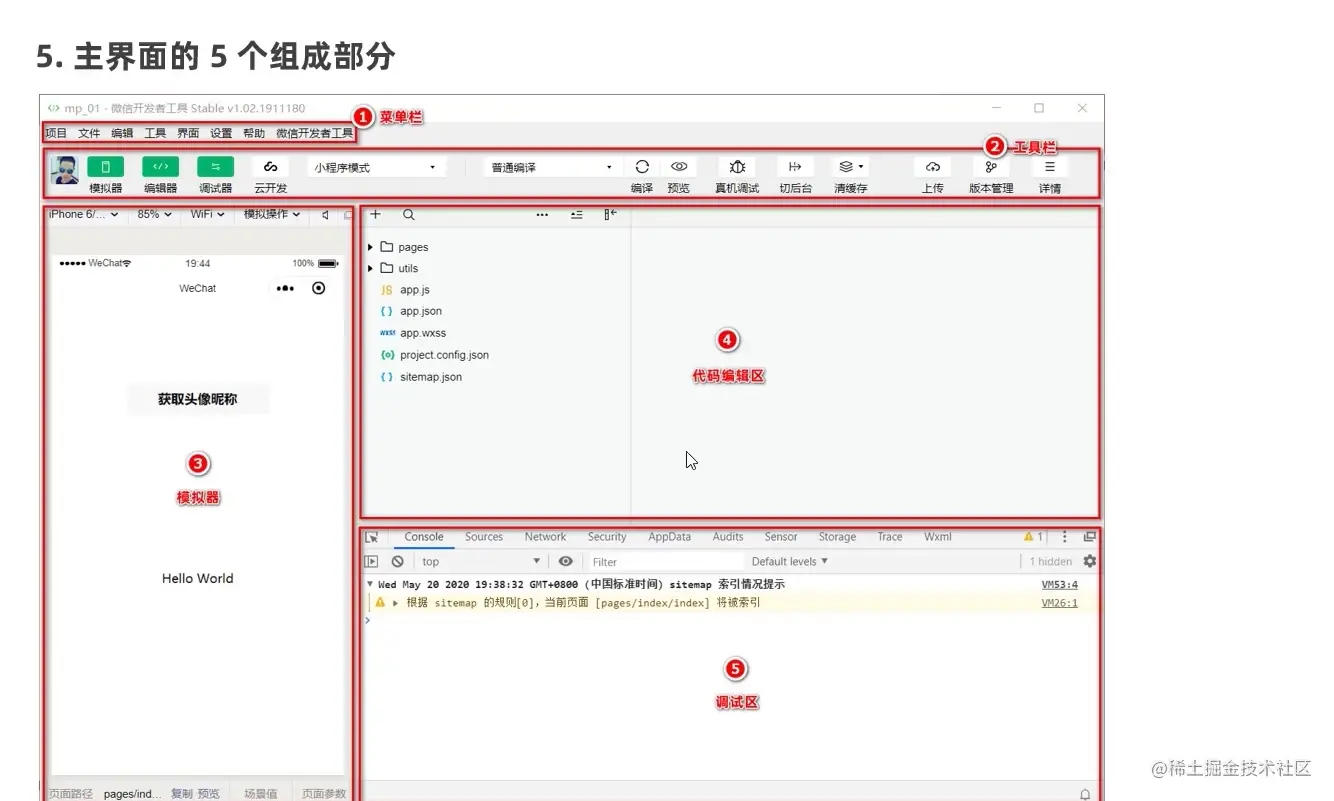Open the 小程序模式 mode dropdown
The image size is (1334, 801).
click(x=375, y=167)
